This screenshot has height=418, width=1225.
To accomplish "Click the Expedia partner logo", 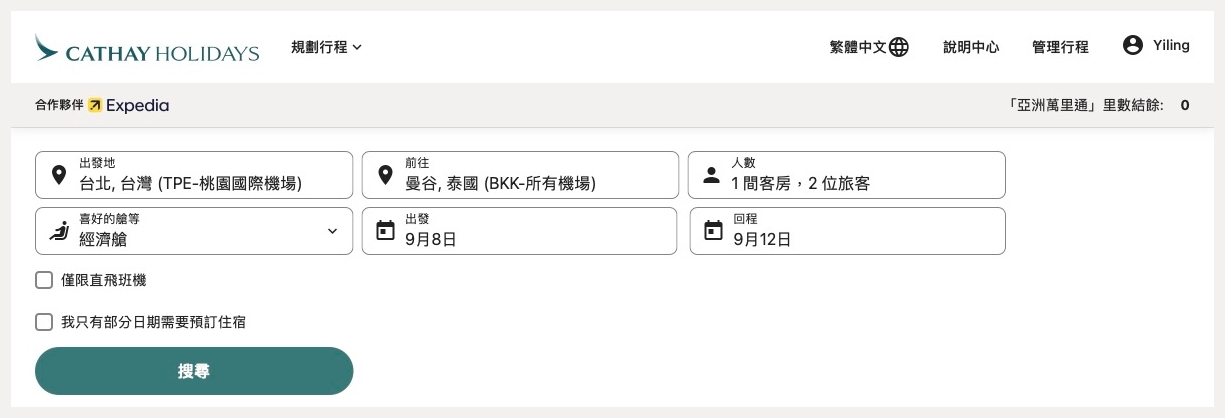I will click(x=128, y=105).
